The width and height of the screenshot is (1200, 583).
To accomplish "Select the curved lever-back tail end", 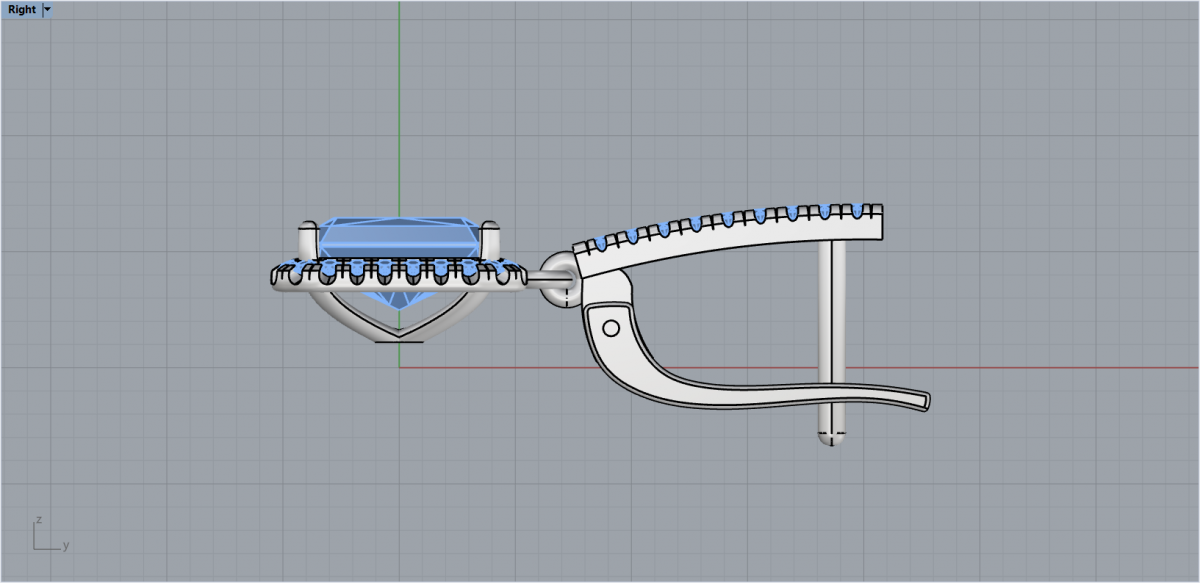I will click(x=920, y=400).
